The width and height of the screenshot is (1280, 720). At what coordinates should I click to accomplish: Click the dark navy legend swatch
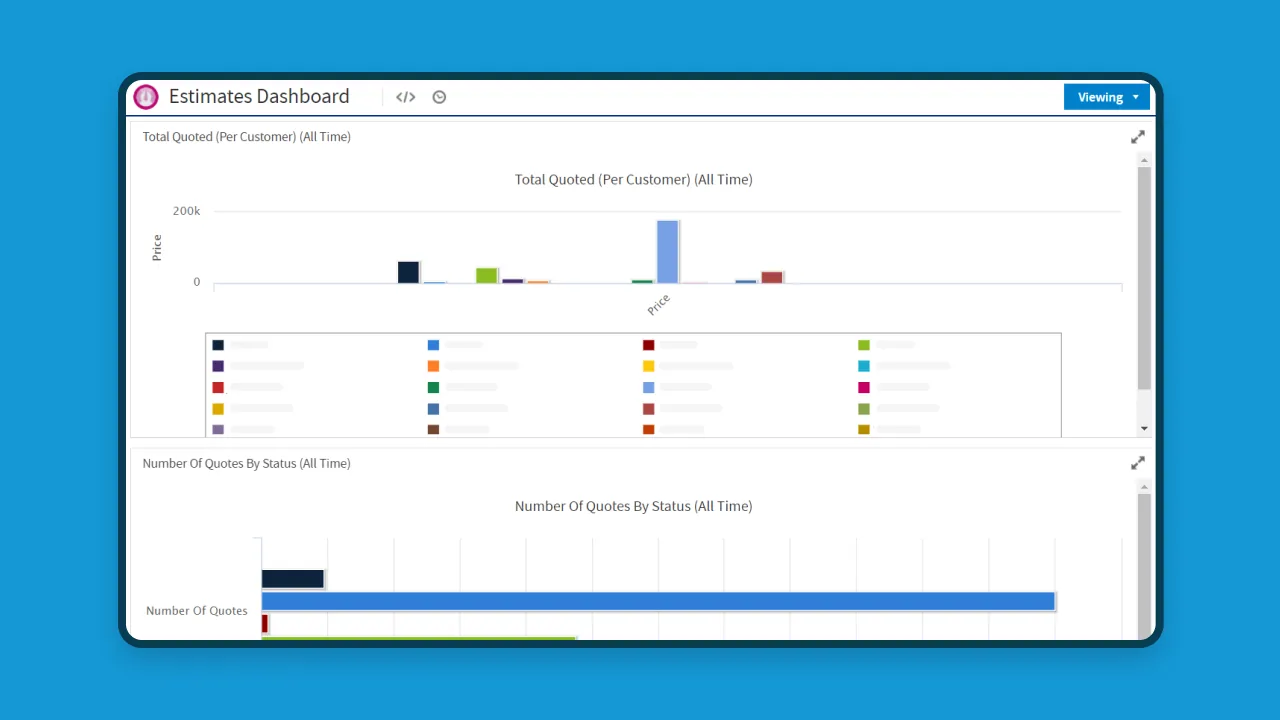click(x=218, y=345)
